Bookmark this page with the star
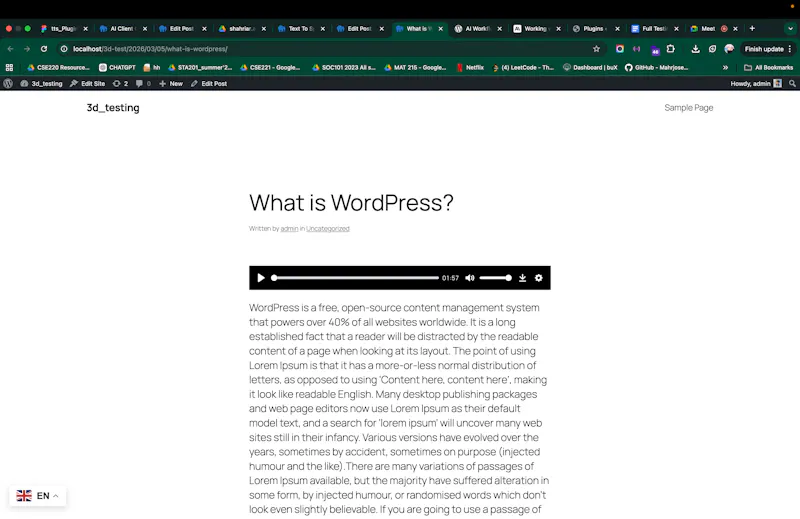The image size is (800, 519). [x=596, y=49]
